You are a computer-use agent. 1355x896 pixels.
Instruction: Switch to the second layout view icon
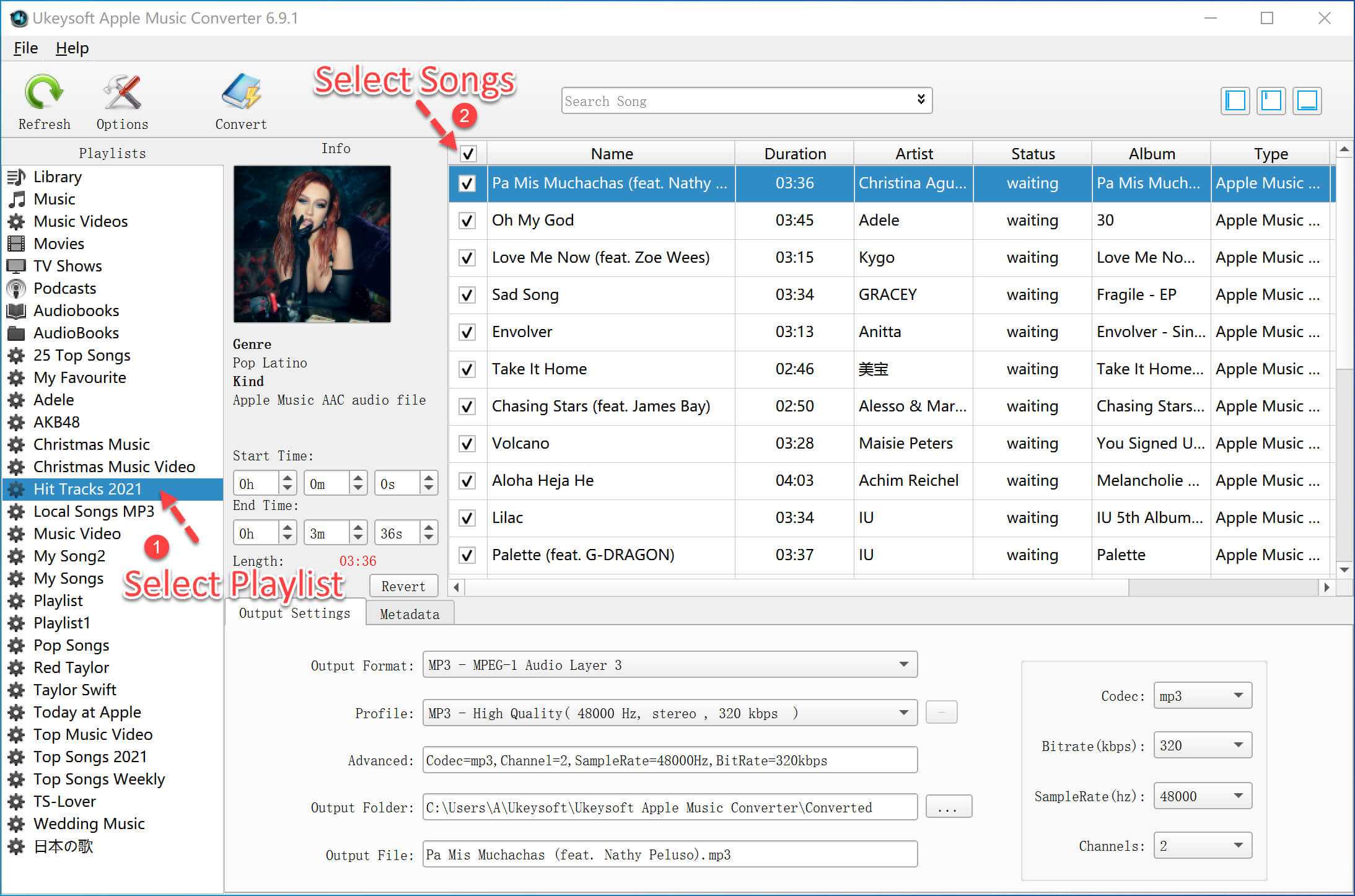(1271, 100)
